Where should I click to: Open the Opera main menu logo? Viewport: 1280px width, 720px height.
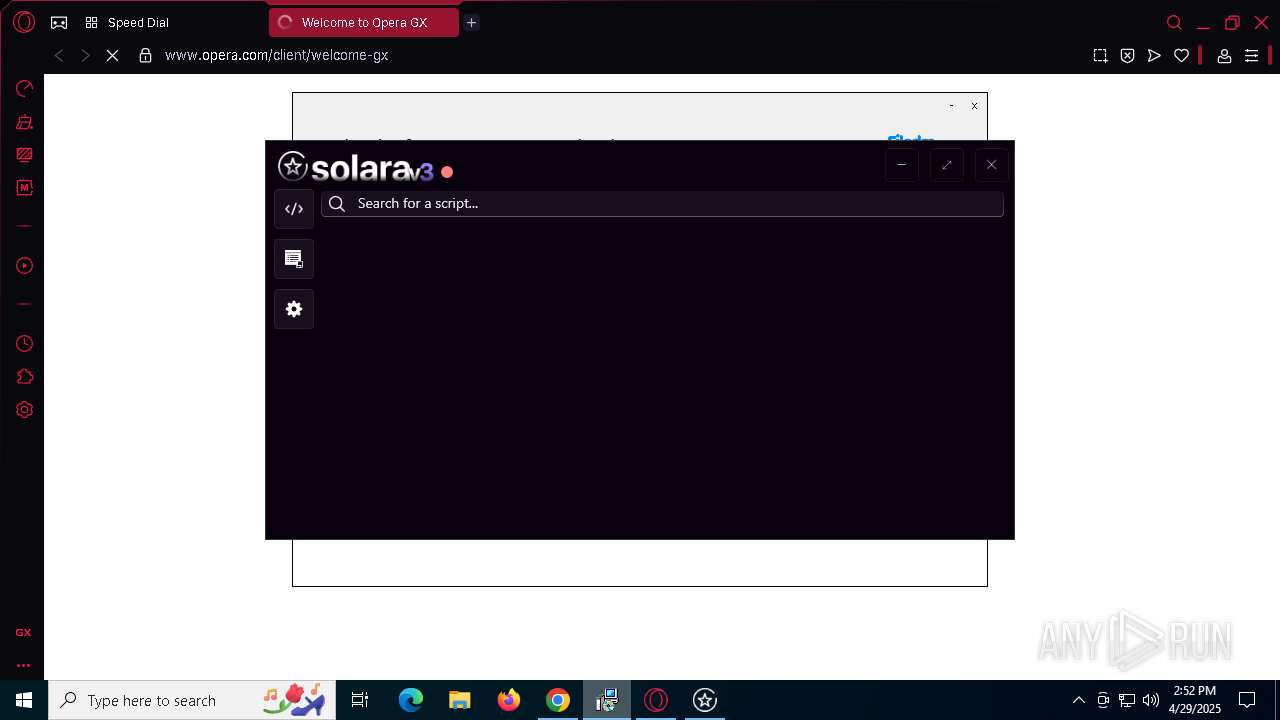24,22
